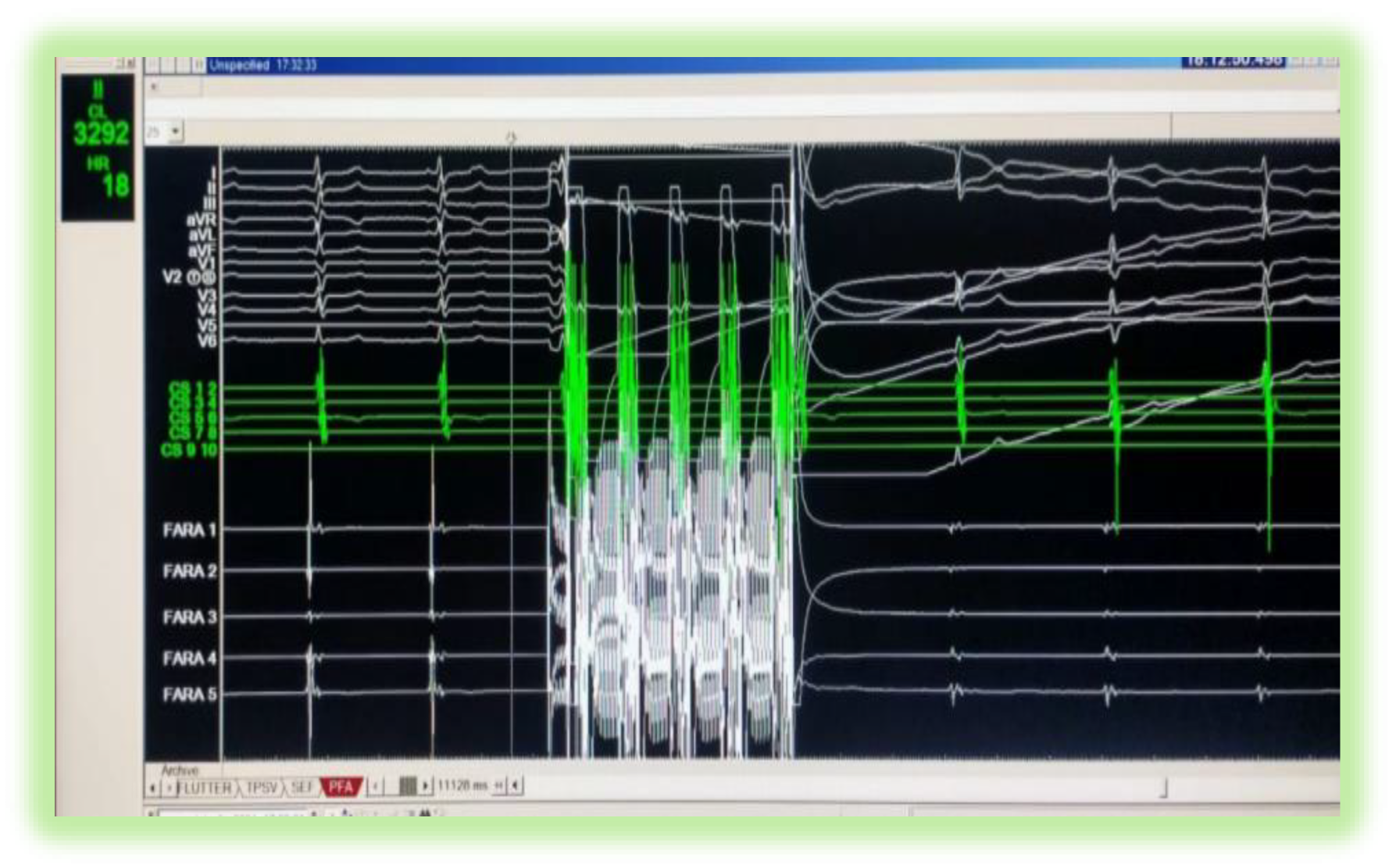Open the sweep speed 25 dropdown
This screenshot has height=868, width=1396.
click(x=176, y=132)
